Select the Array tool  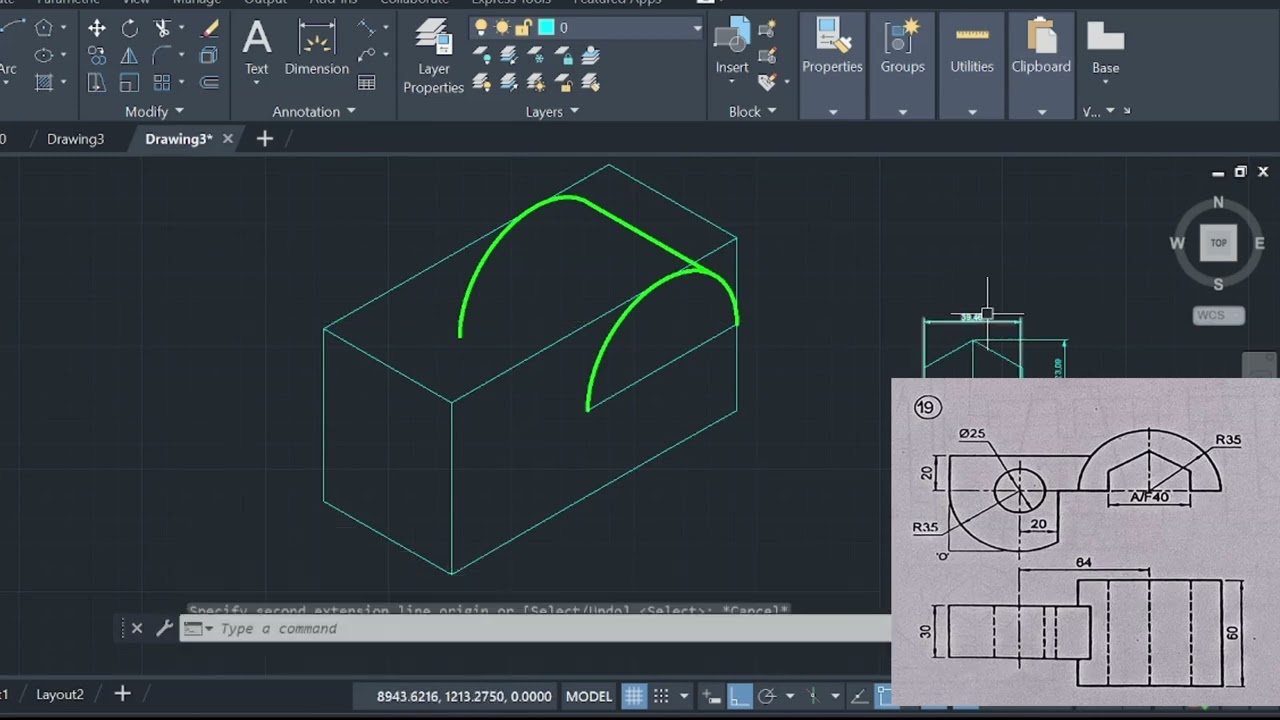[x=162, y=82]
